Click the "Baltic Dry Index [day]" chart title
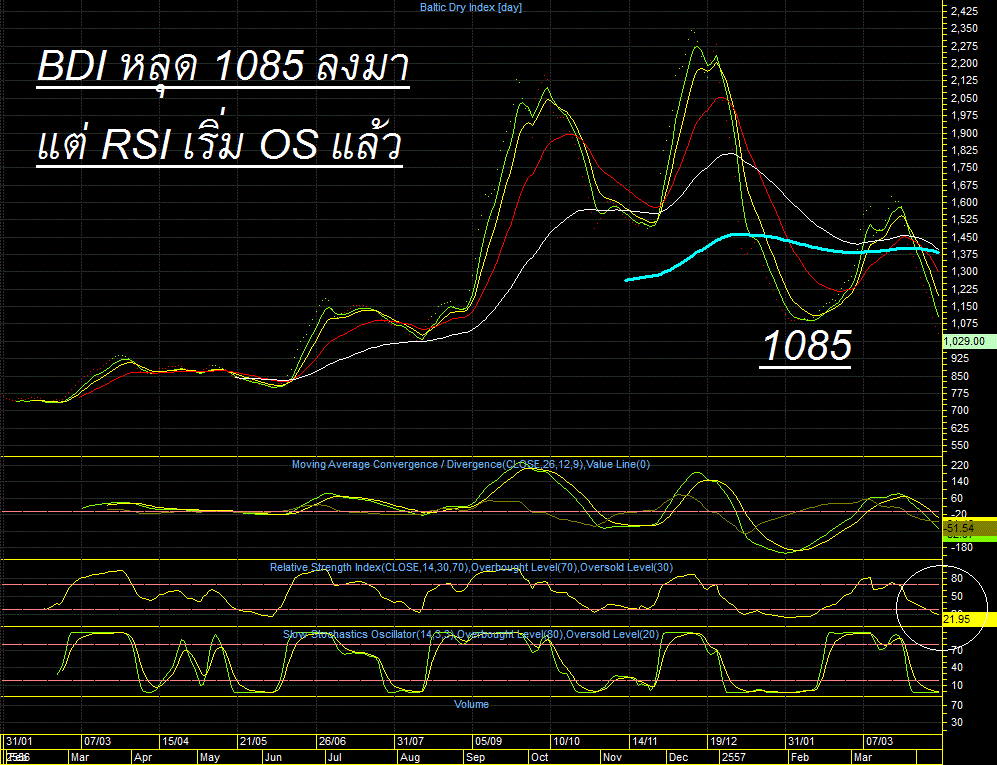The image size is (997, 765). click(471, 8)
